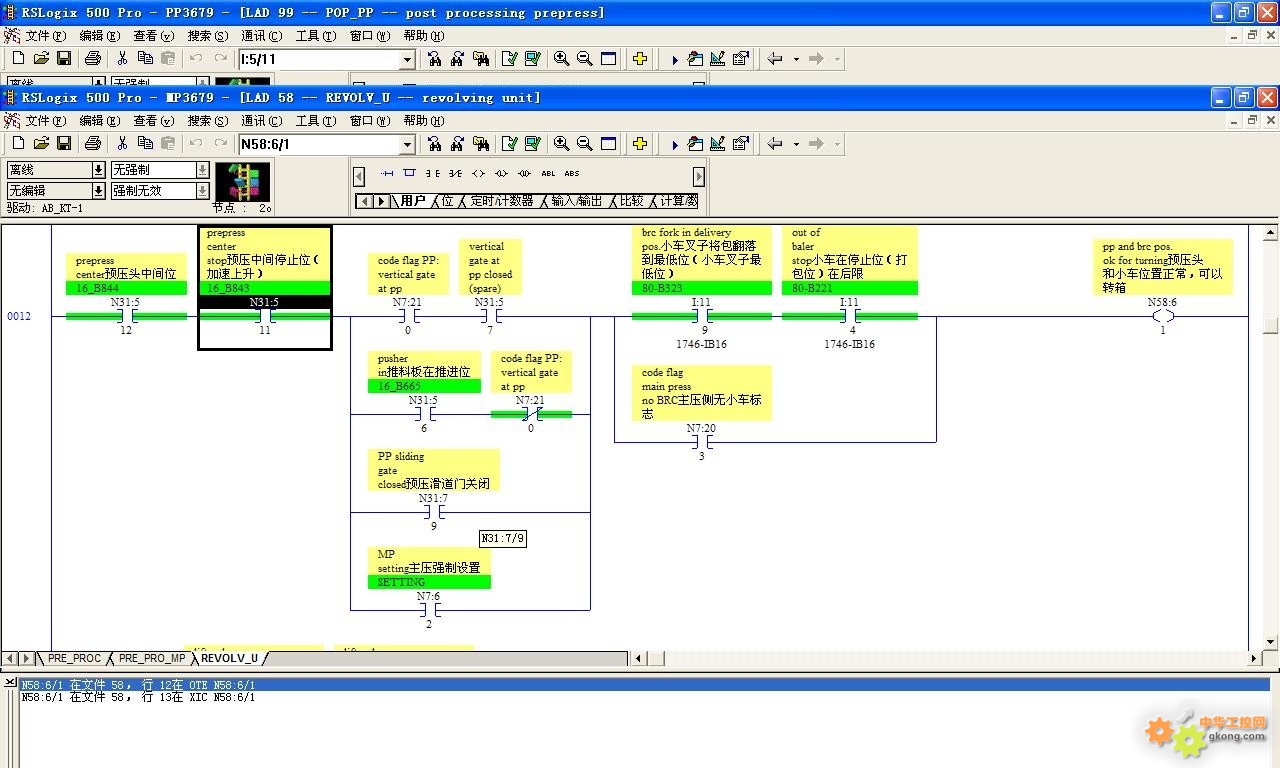Open the 无编辑 edits dropdown

point(98,190)
